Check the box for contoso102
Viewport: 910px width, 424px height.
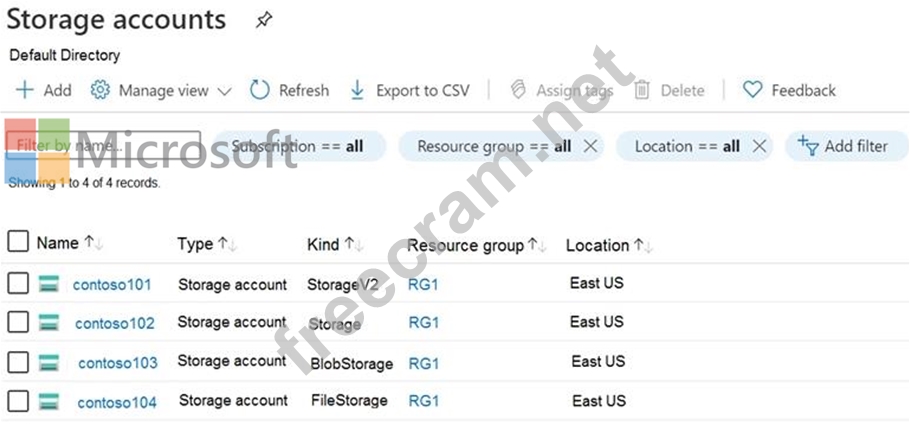click(x=18, y=322)
